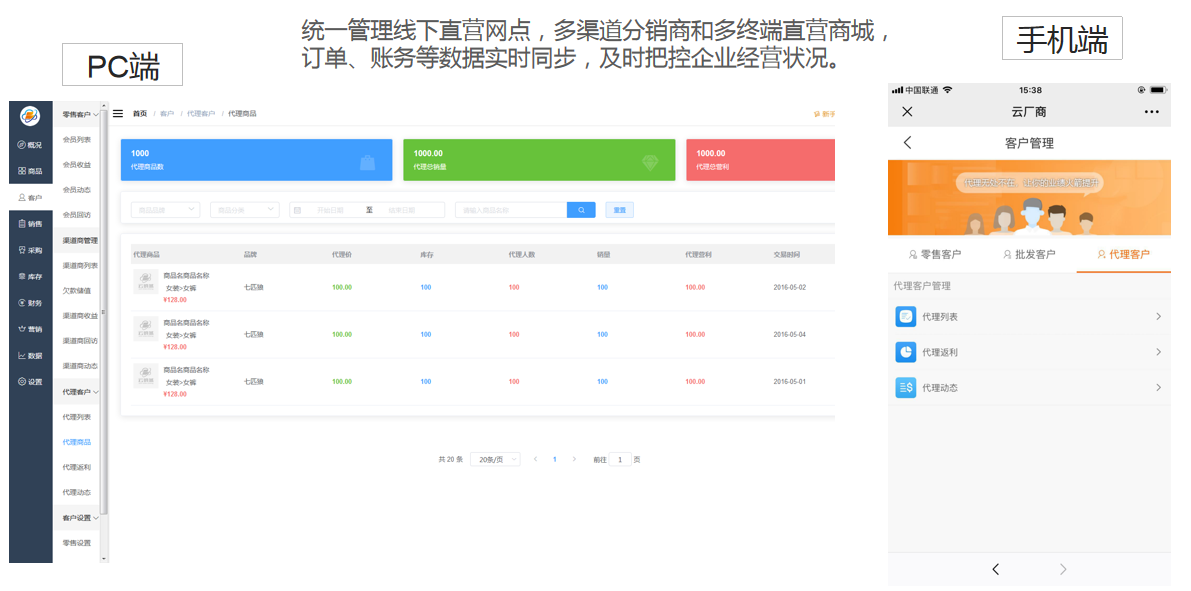
Task: Focus the 请输入商品名称 search field
Action: [x=511, y=210]
